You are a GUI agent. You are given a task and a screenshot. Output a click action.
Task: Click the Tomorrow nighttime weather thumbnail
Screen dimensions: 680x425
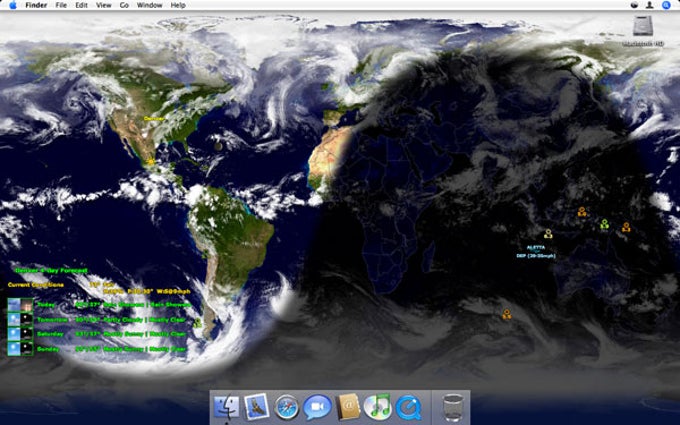pos(27,320)
